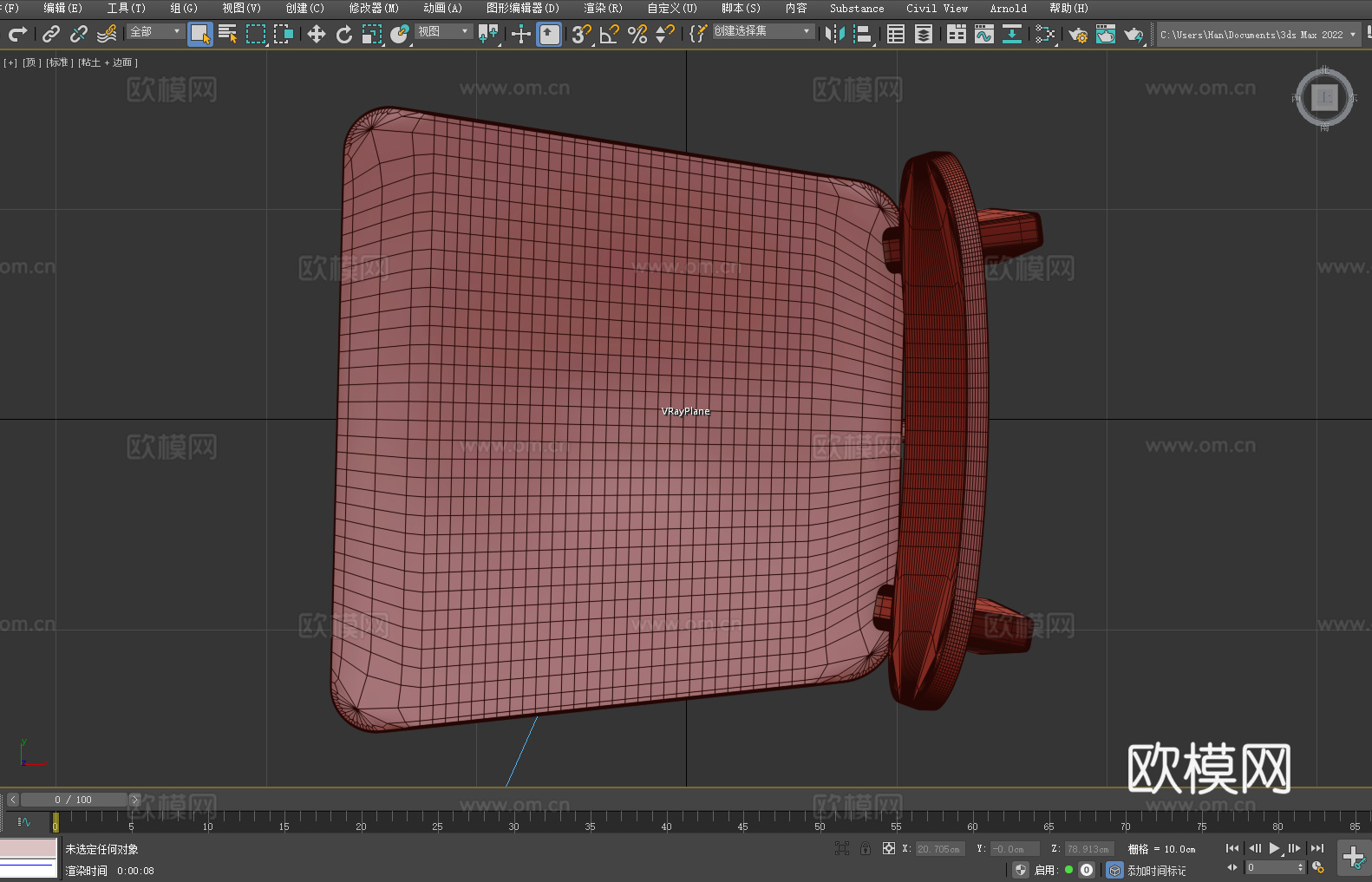The image size is (1372, 882).
Task: Open the Scene Explorer toggle icon
Action: (896, 34)
